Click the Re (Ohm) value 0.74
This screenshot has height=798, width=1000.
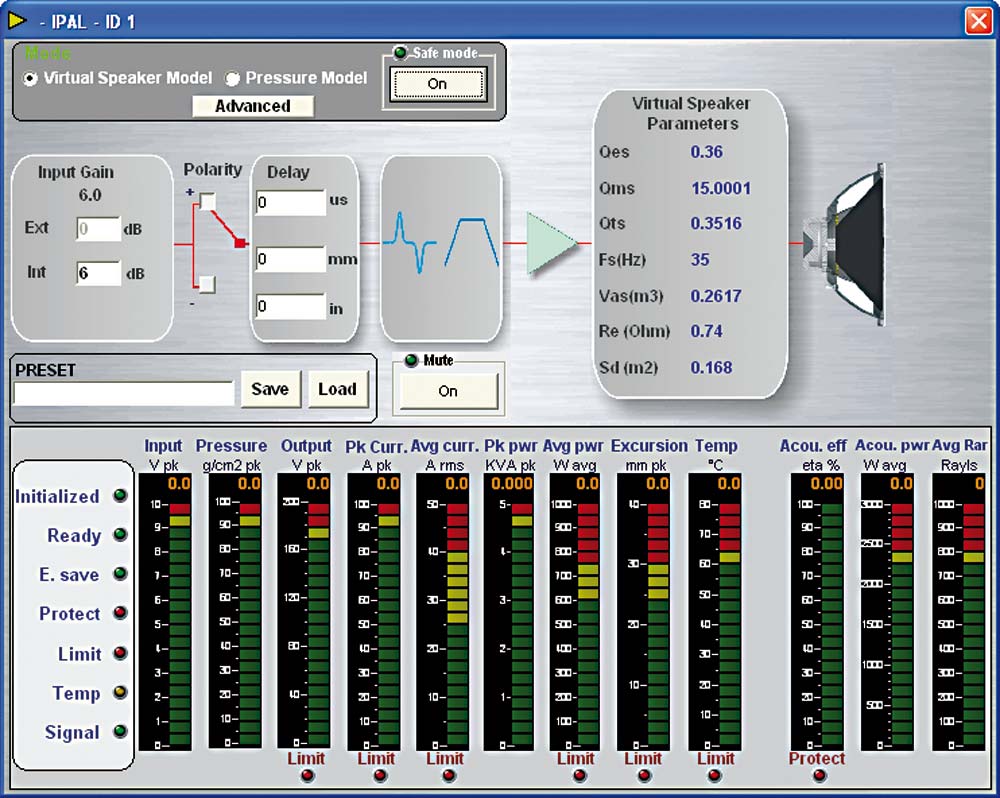click(x=706, y=331)
